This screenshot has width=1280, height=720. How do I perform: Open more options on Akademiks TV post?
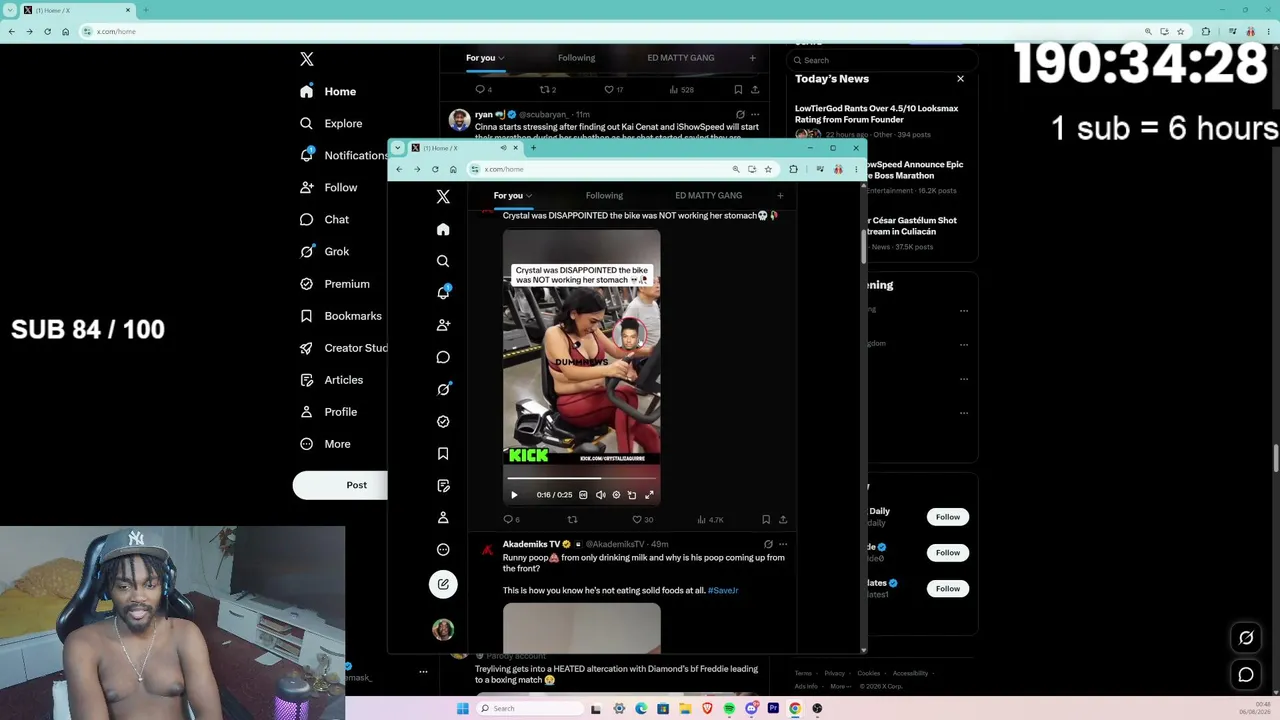point(783,545)
